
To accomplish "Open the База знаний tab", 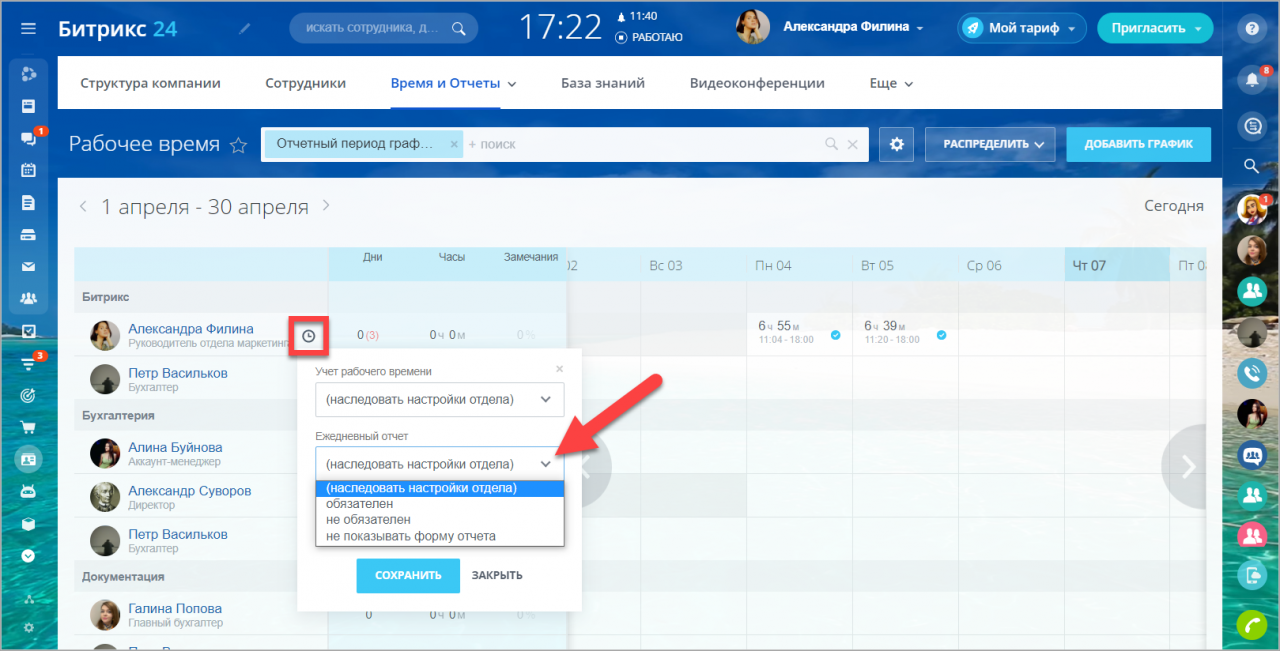I will [603, 83].
